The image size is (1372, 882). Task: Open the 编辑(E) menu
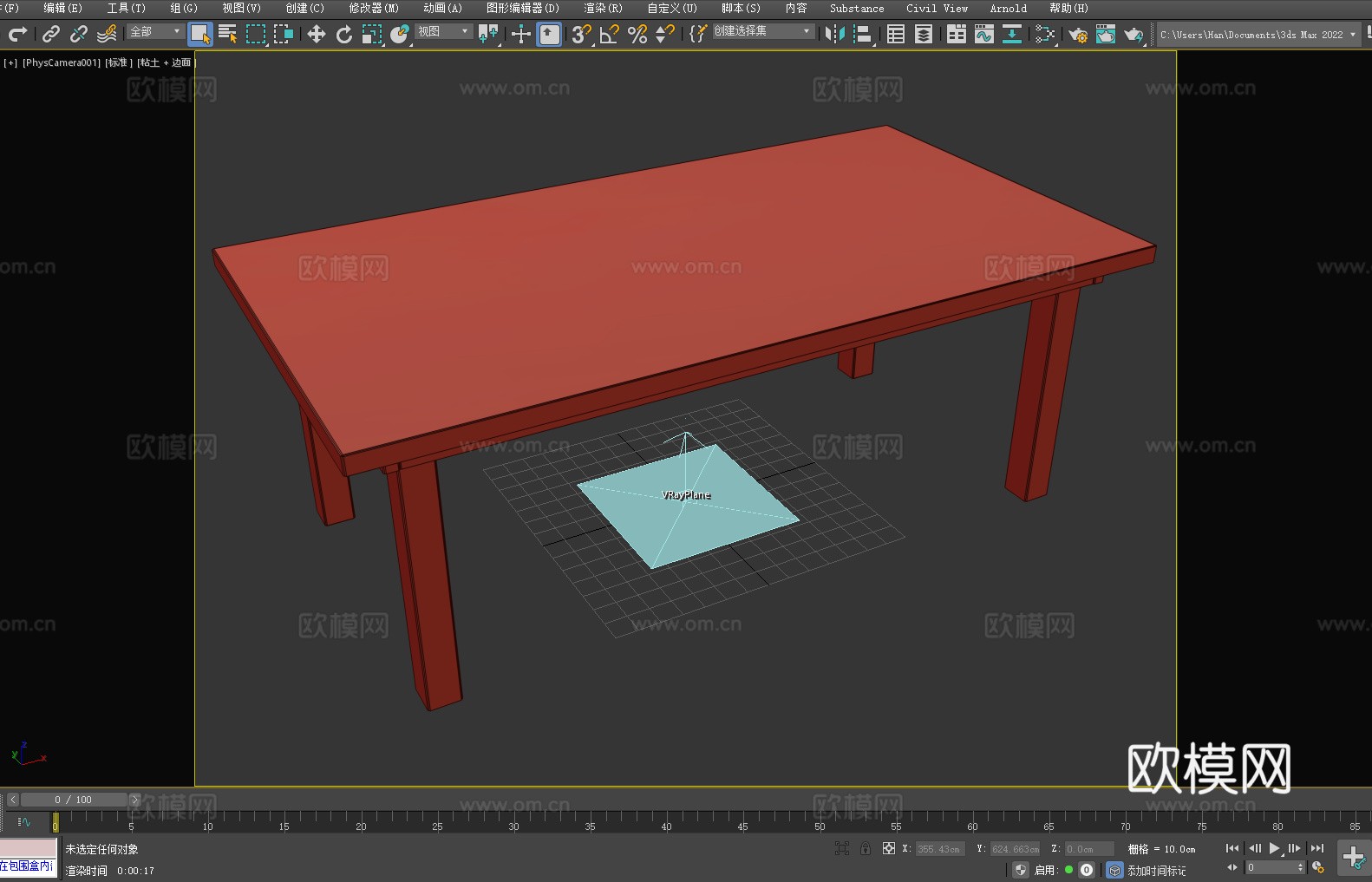coord(62,8)
